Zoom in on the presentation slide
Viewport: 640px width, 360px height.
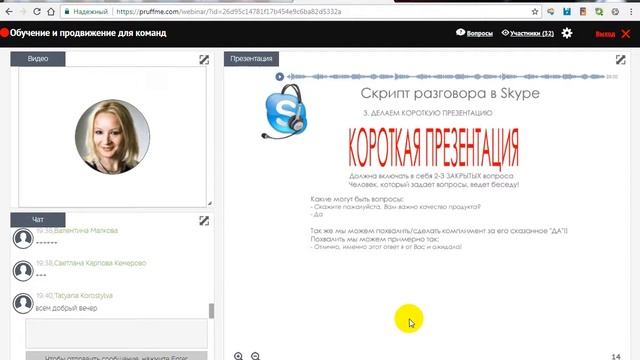tap(238, 356)
